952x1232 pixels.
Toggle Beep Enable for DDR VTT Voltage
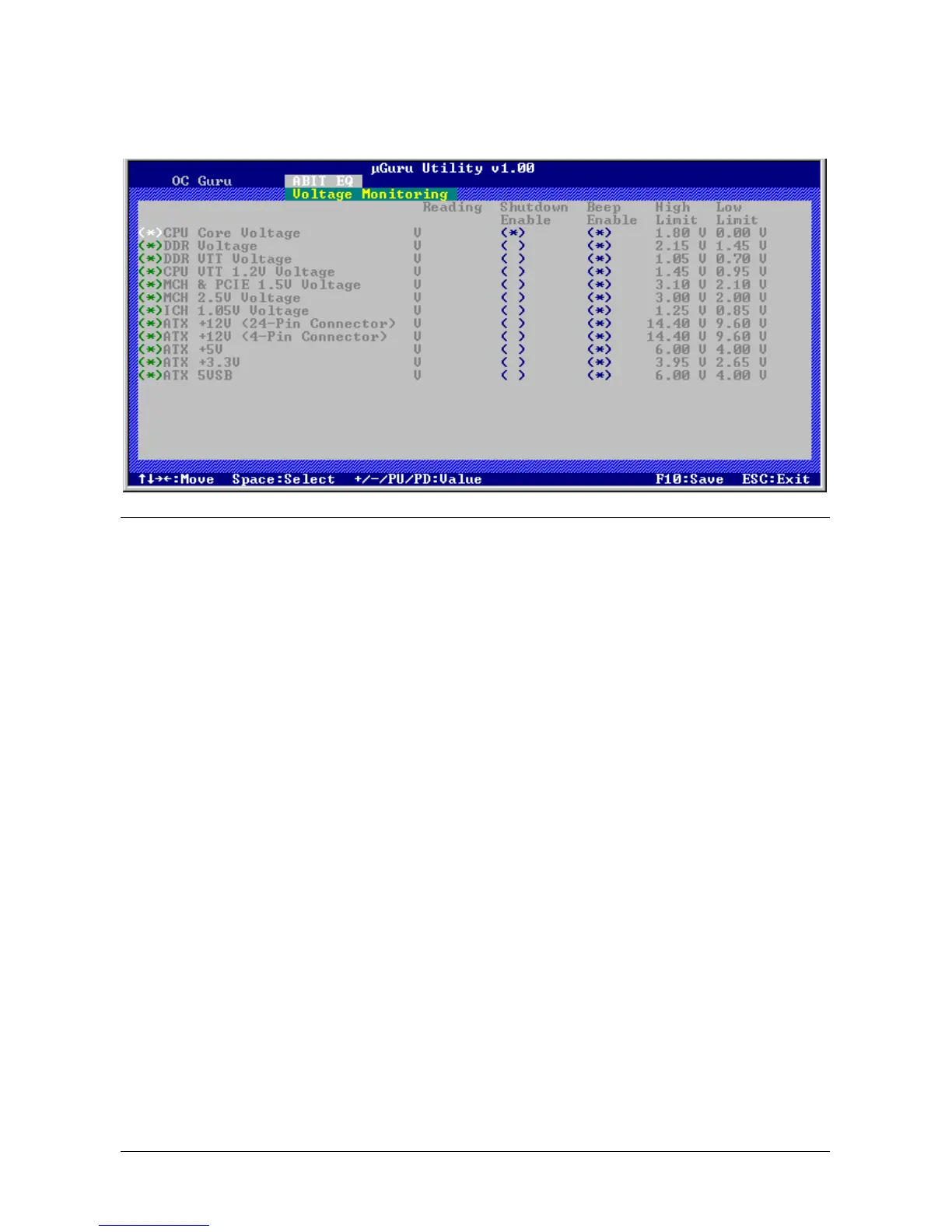(599, 259)
